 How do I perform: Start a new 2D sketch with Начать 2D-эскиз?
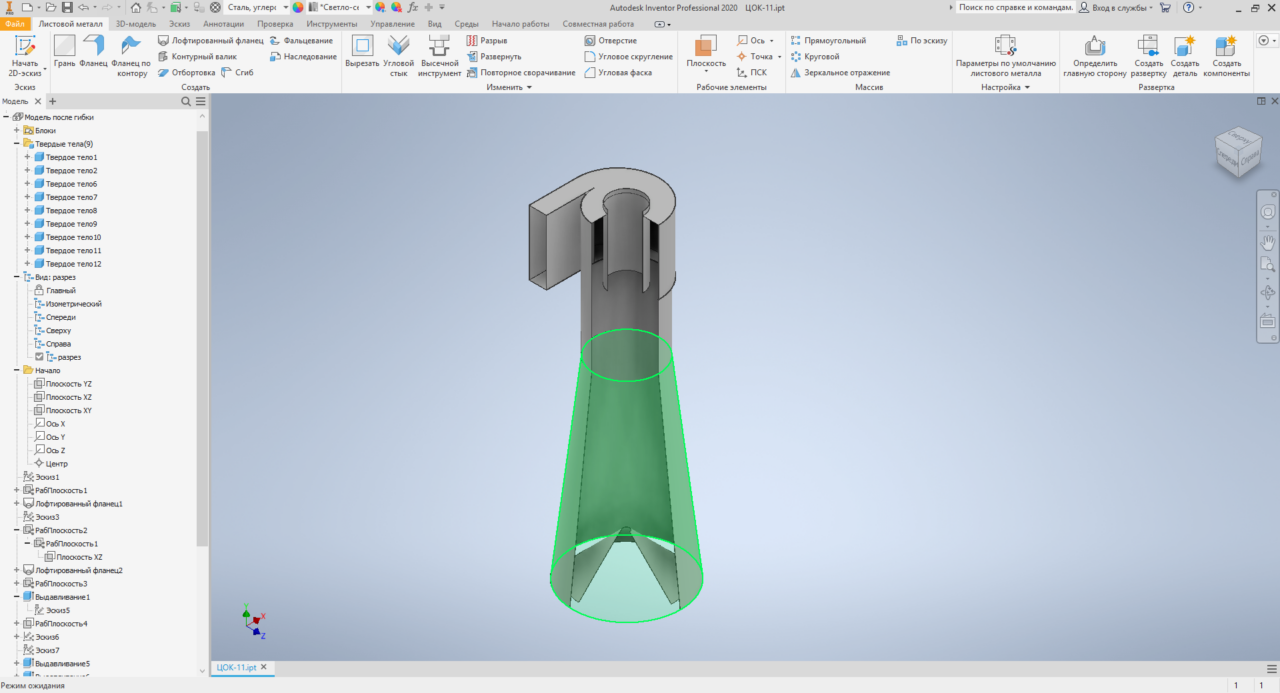24,55
